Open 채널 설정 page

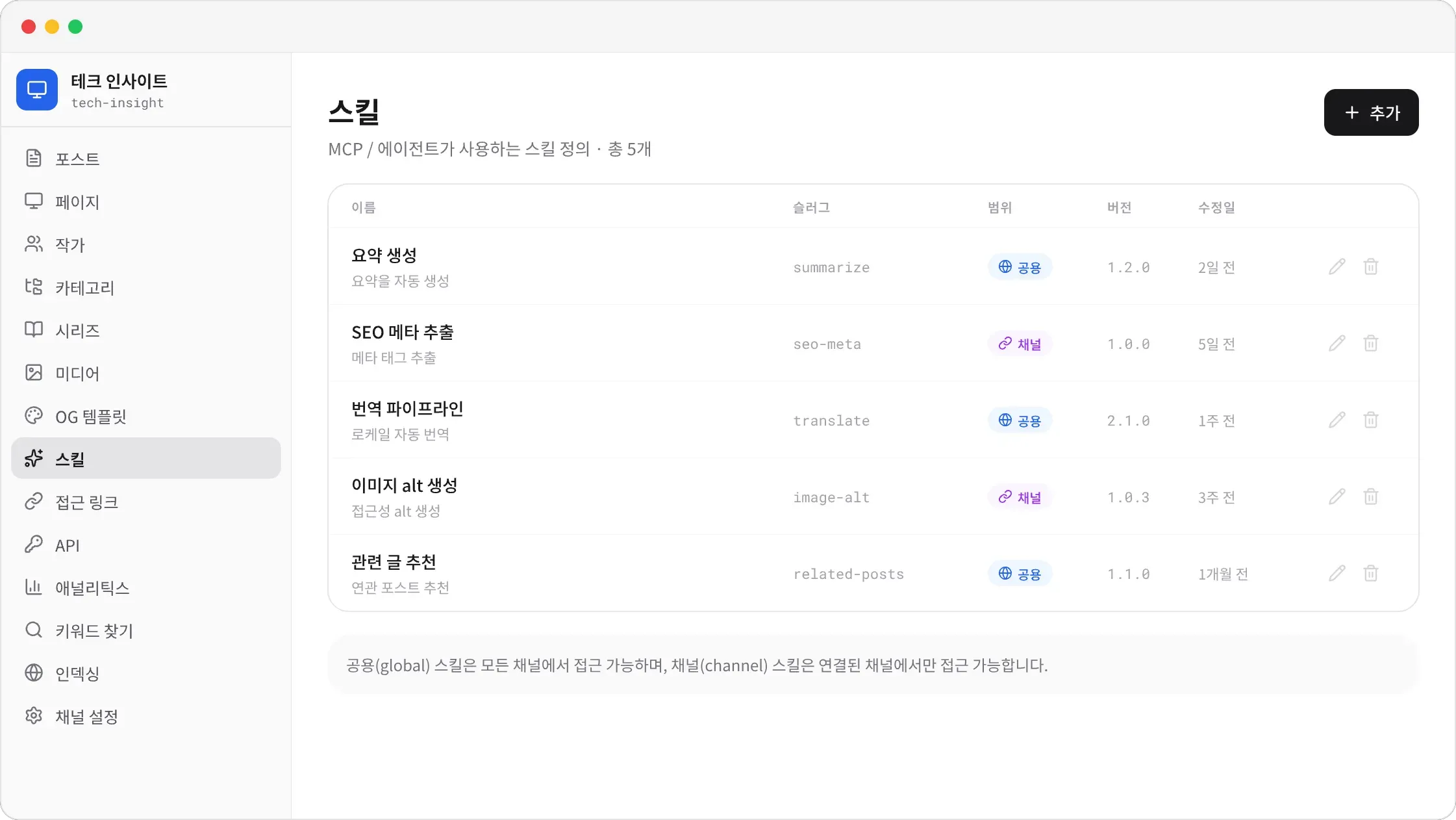(x=146, y=715)
